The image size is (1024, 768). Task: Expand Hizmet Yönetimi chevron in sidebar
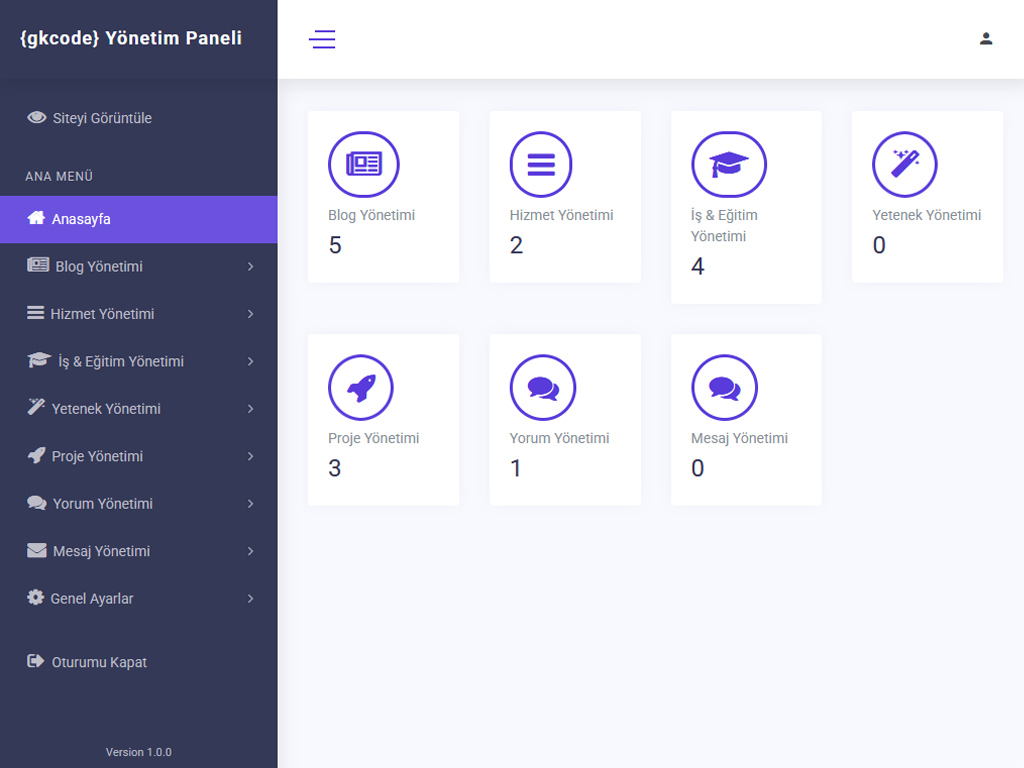click(x=250, y=314)
